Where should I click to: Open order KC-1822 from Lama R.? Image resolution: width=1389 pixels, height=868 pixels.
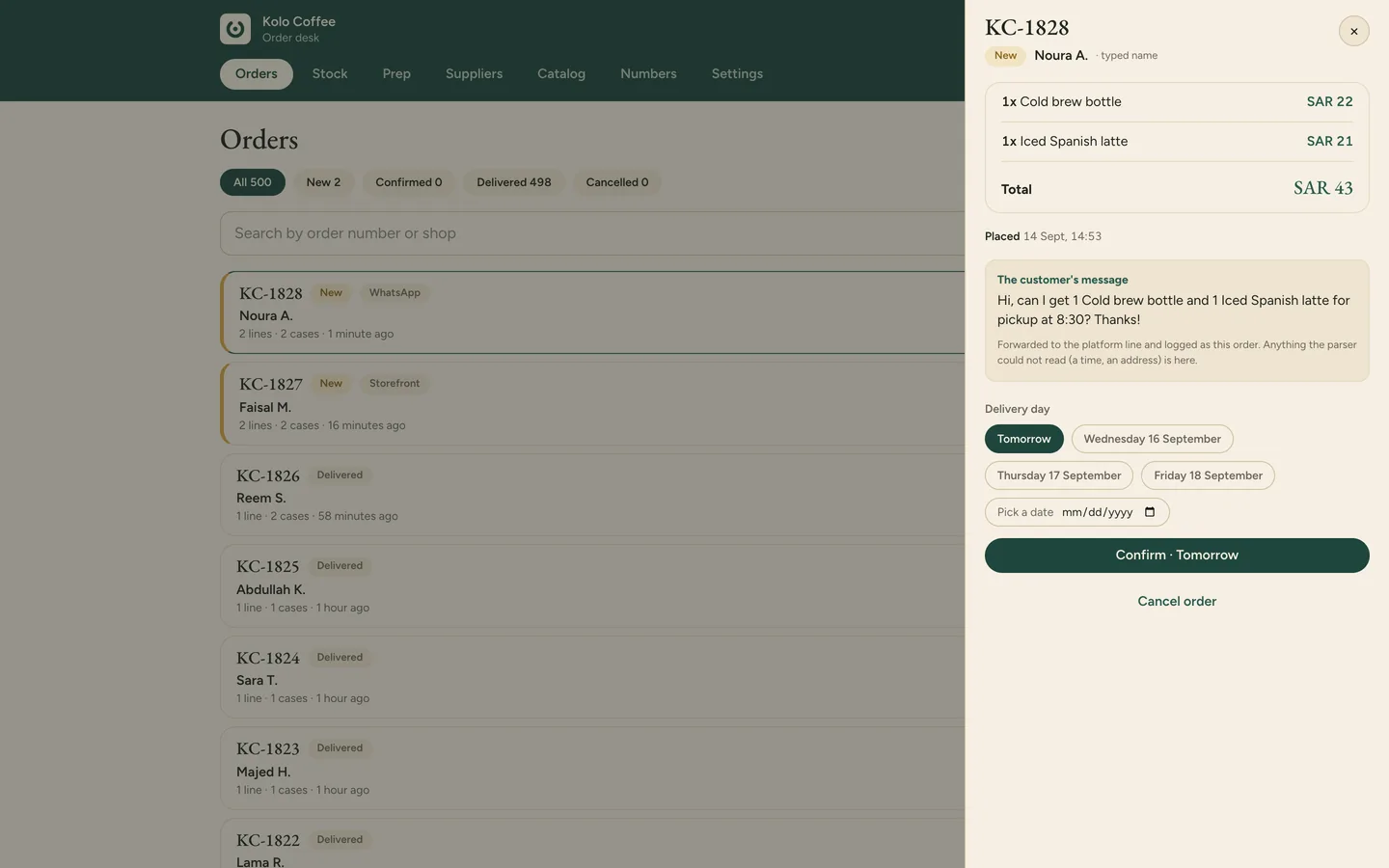592,844
